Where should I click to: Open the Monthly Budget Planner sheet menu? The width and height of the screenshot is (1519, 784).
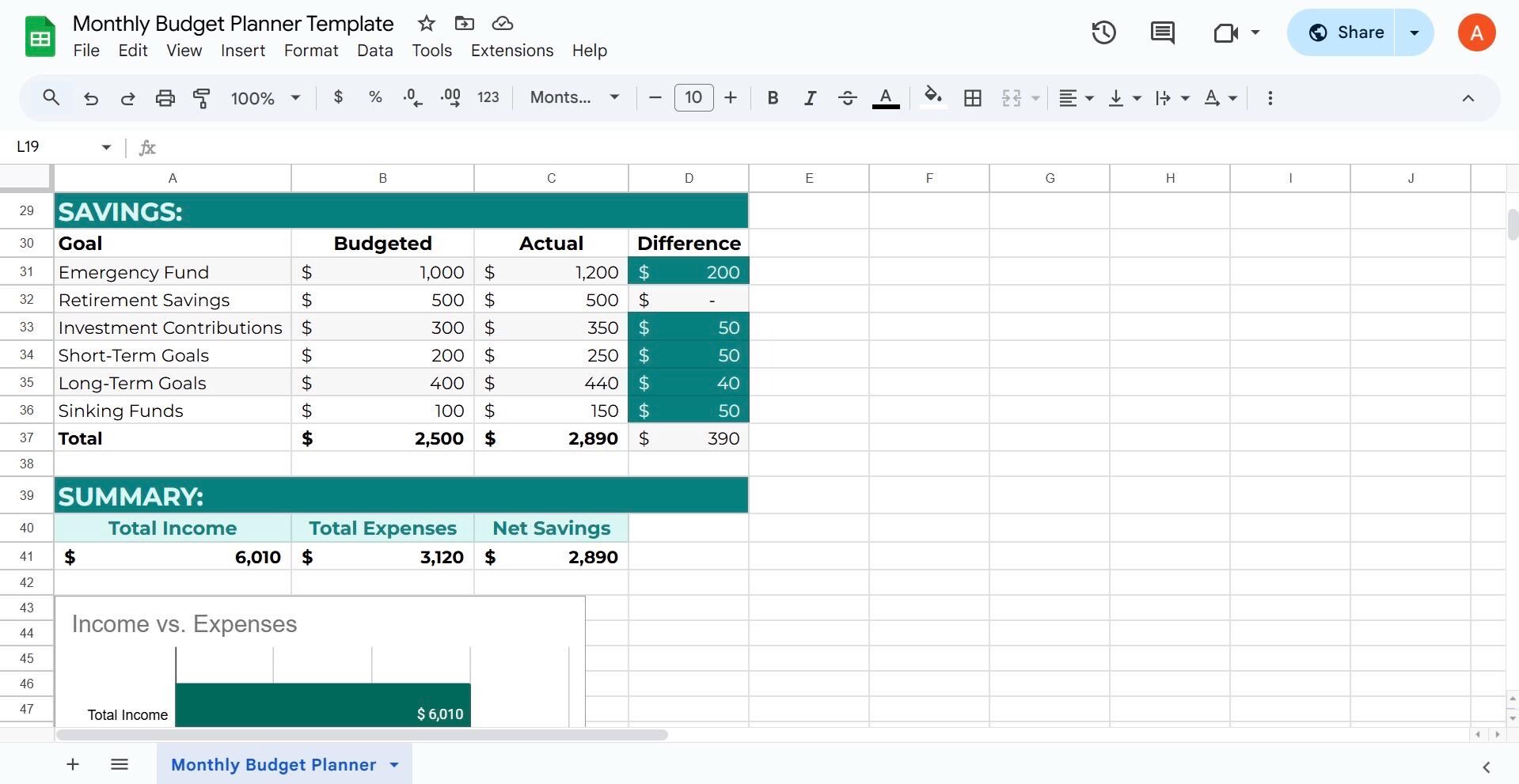[x=393, y=764]
